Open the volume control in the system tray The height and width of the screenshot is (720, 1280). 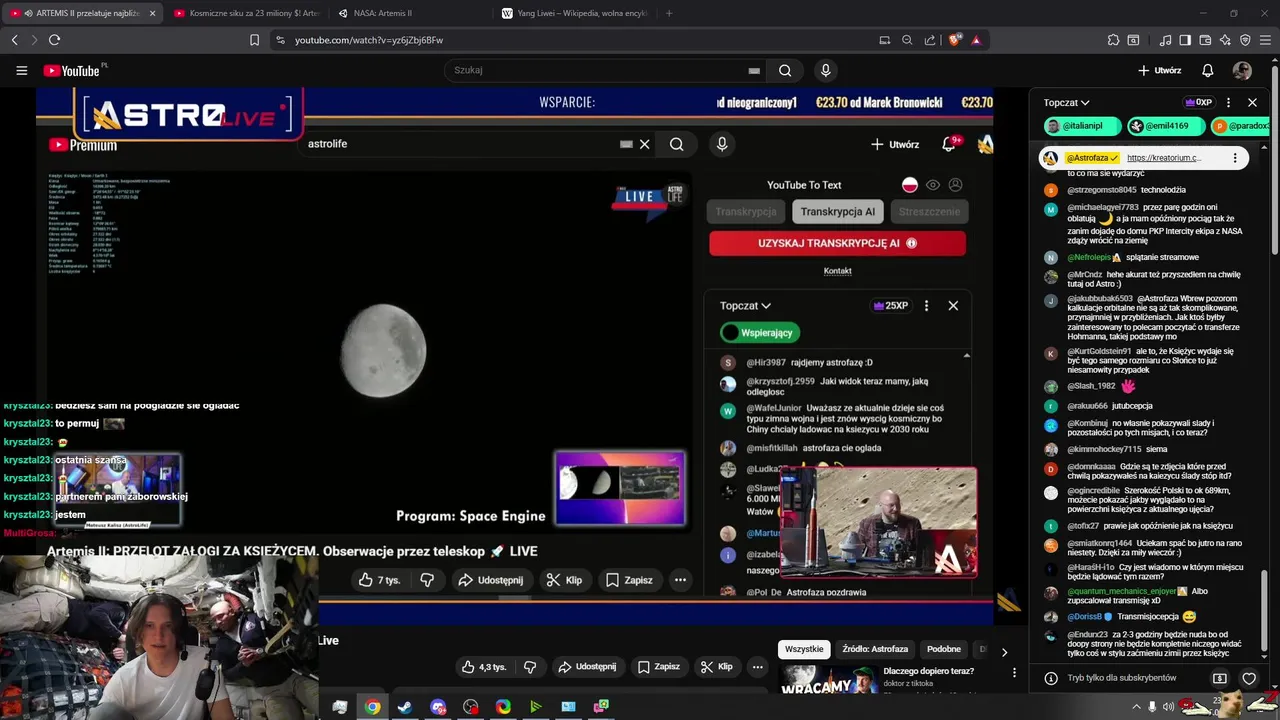1168,707
